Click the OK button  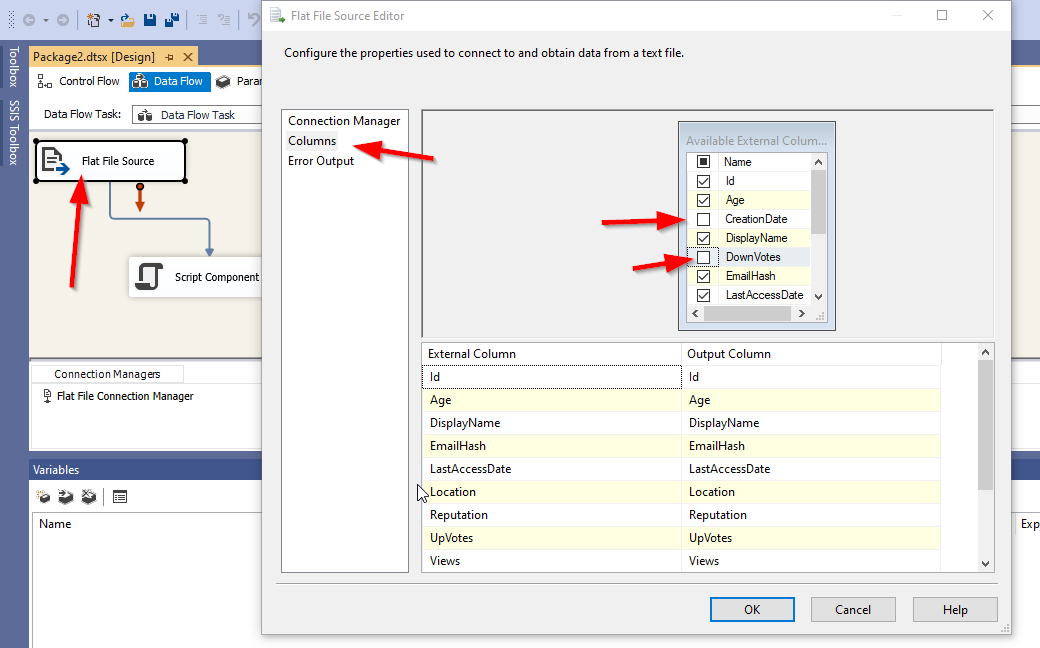(x=752, y=610)
